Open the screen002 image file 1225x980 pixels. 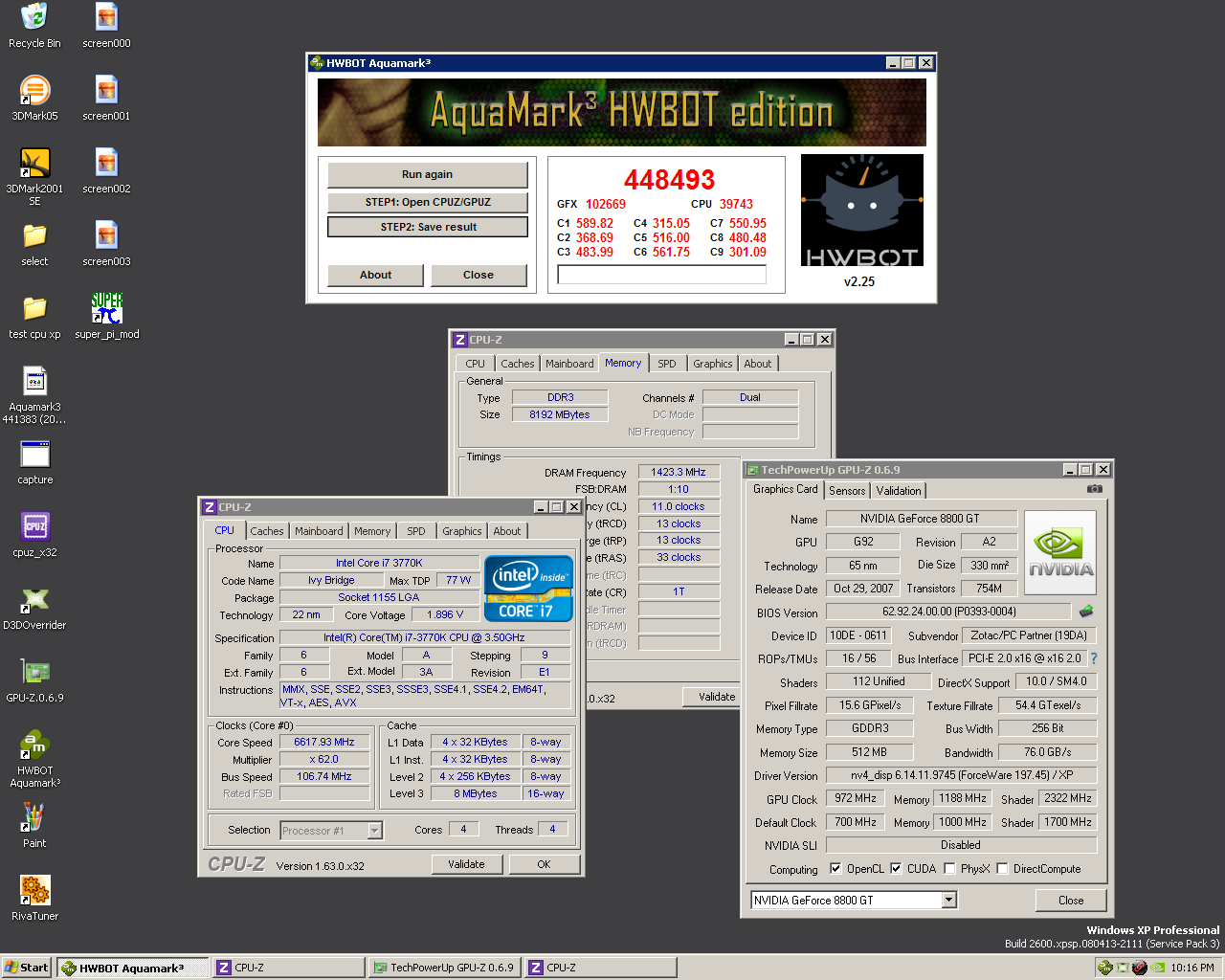pos(106,171)
